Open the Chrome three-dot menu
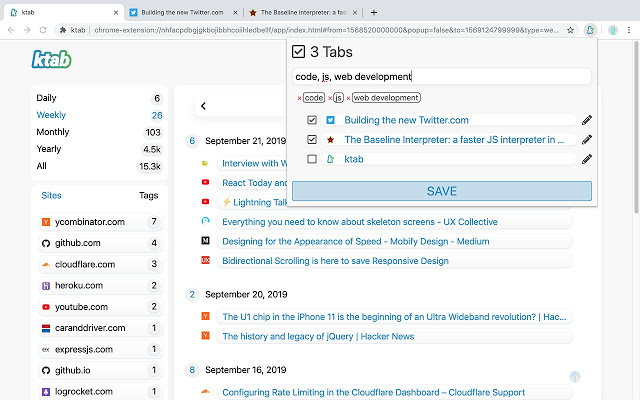Image resolution: width=640 pixels, height=400 pixels. (x=629, y=30)
